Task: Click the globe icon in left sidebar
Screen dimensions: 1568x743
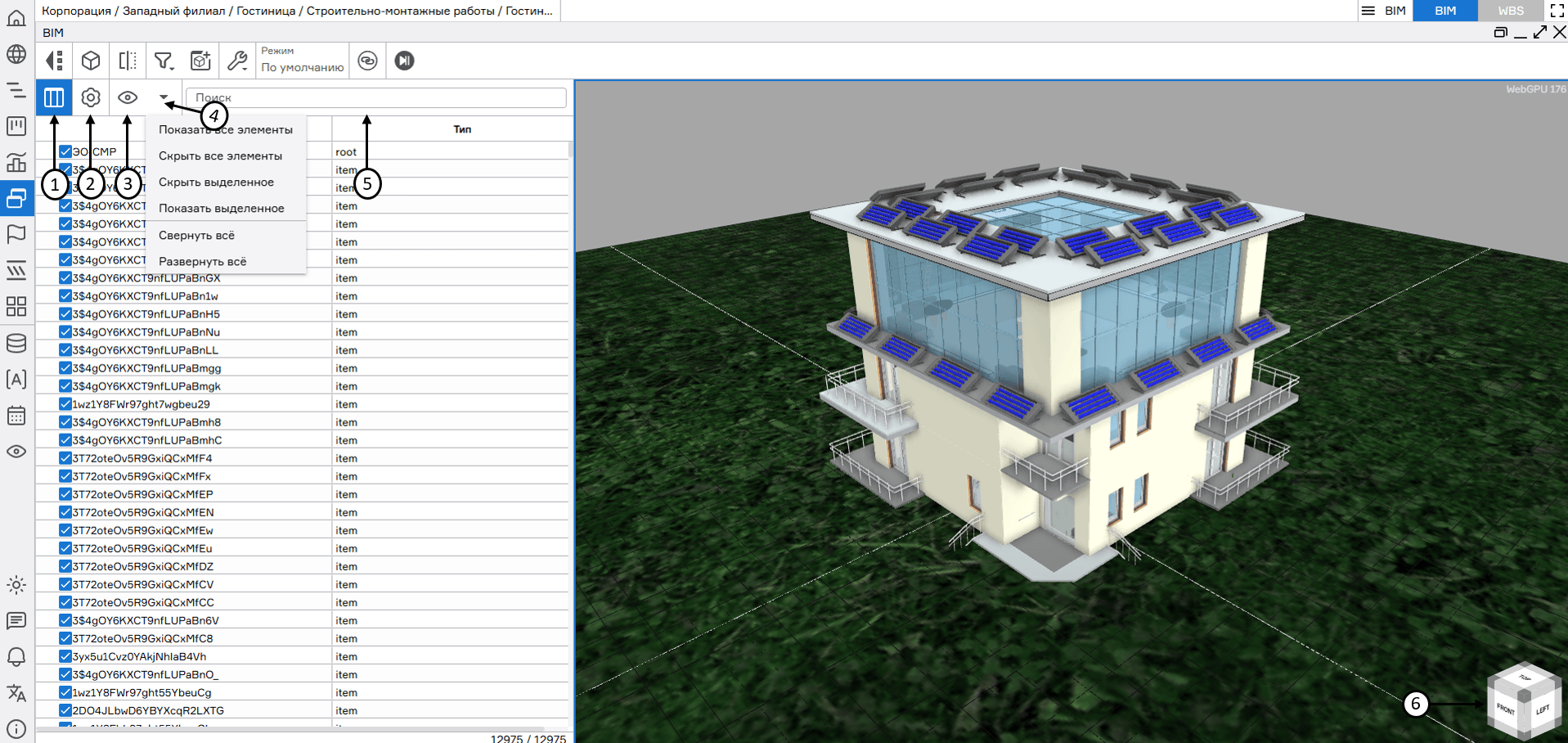Action: [x=16, y=54]
